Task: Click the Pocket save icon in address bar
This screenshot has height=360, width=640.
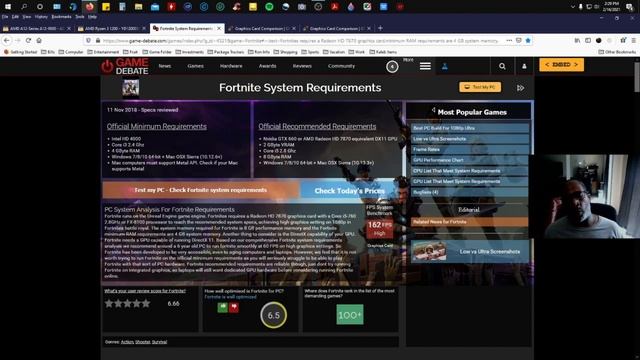Action: click(518, 40)
